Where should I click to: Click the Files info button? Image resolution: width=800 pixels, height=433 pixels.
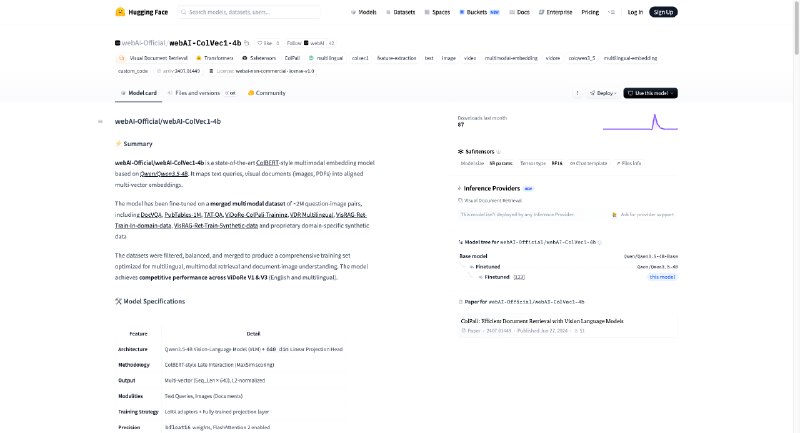click(x=628, y=164)
